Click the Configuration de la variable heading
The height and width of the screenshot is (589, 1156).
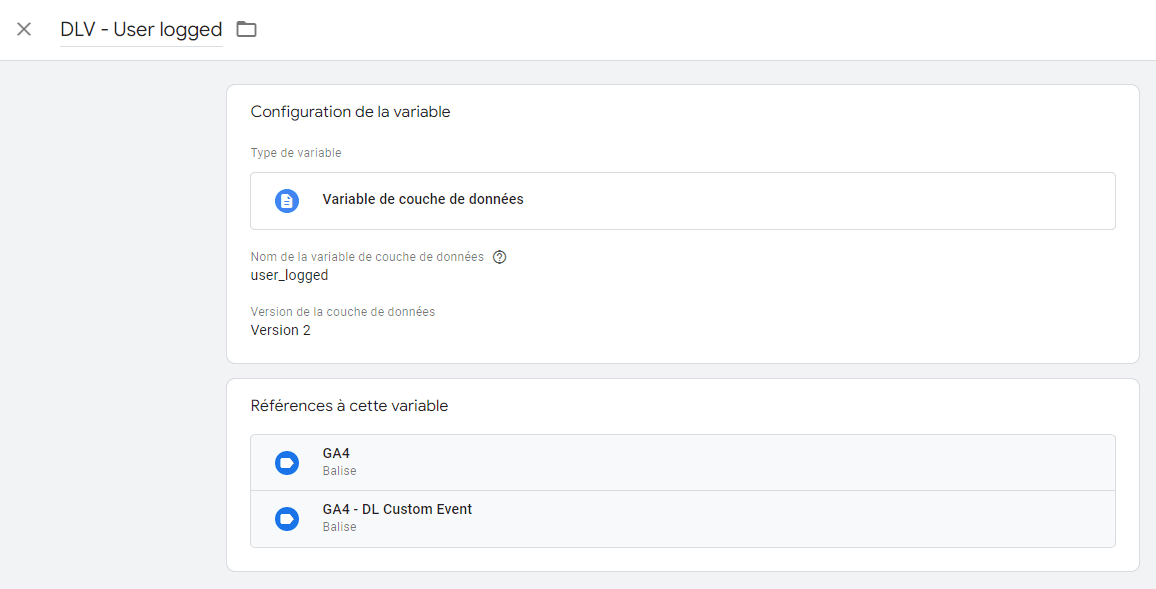[x=350, y=112]
